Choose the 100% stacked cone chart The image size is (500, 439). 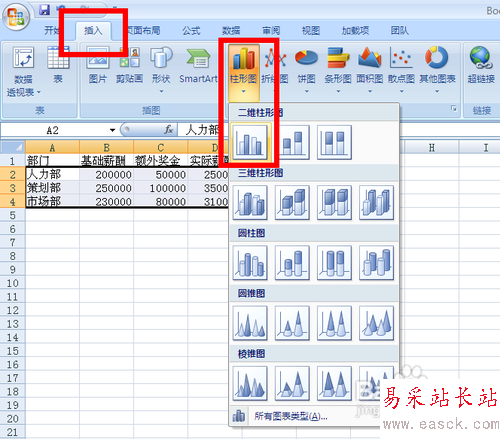334,323
